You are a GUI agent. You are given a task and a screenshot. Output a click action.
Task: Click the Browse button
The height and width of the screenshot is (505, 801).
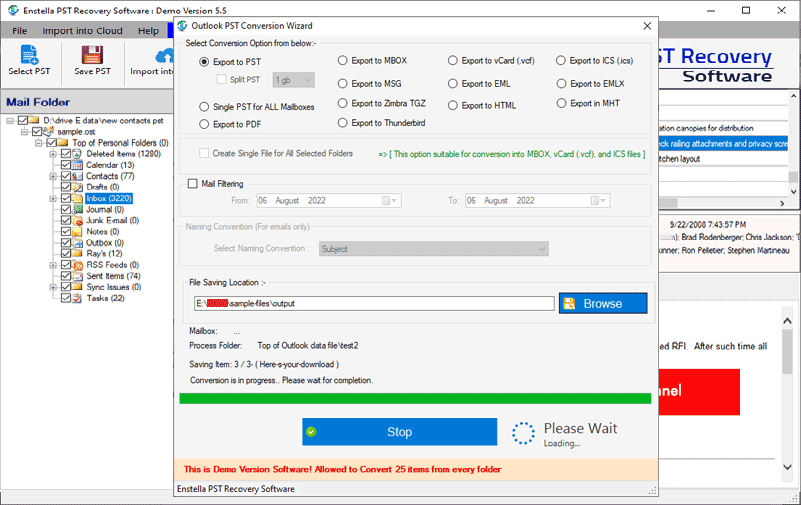coord(603,303)
